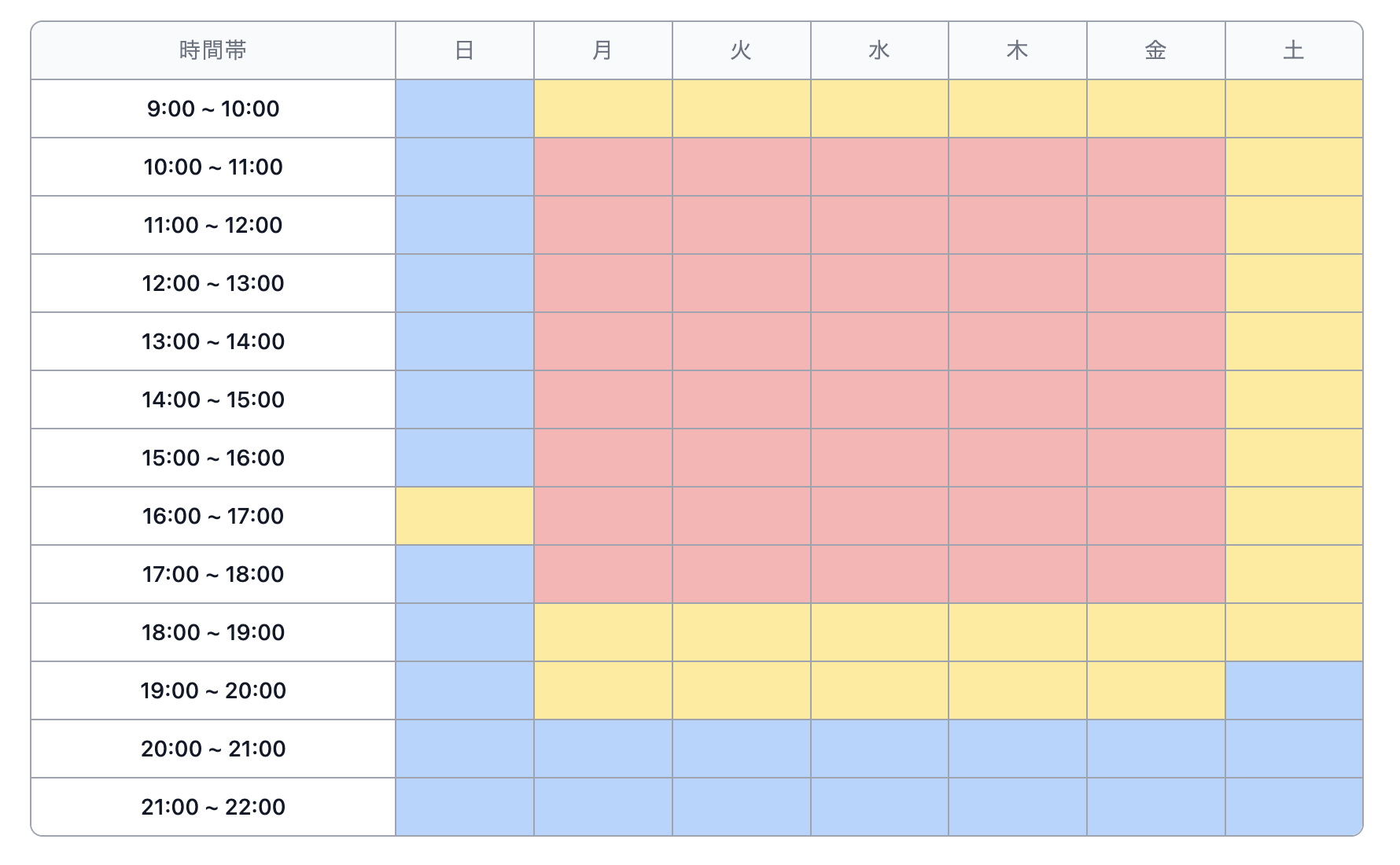Select the red 水 cell at 12:00 ~ 13:00
The width and height of the screenshot is (1400, 865).
879,283
